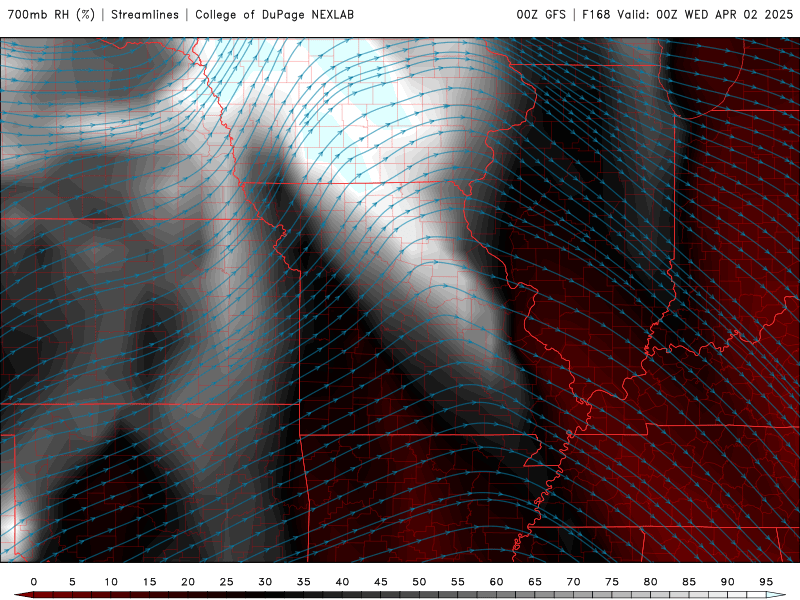The width and height of the screenshot is (800, 600).
Task: Click the "F168" forecast hour text
Action: pos(596,15)
